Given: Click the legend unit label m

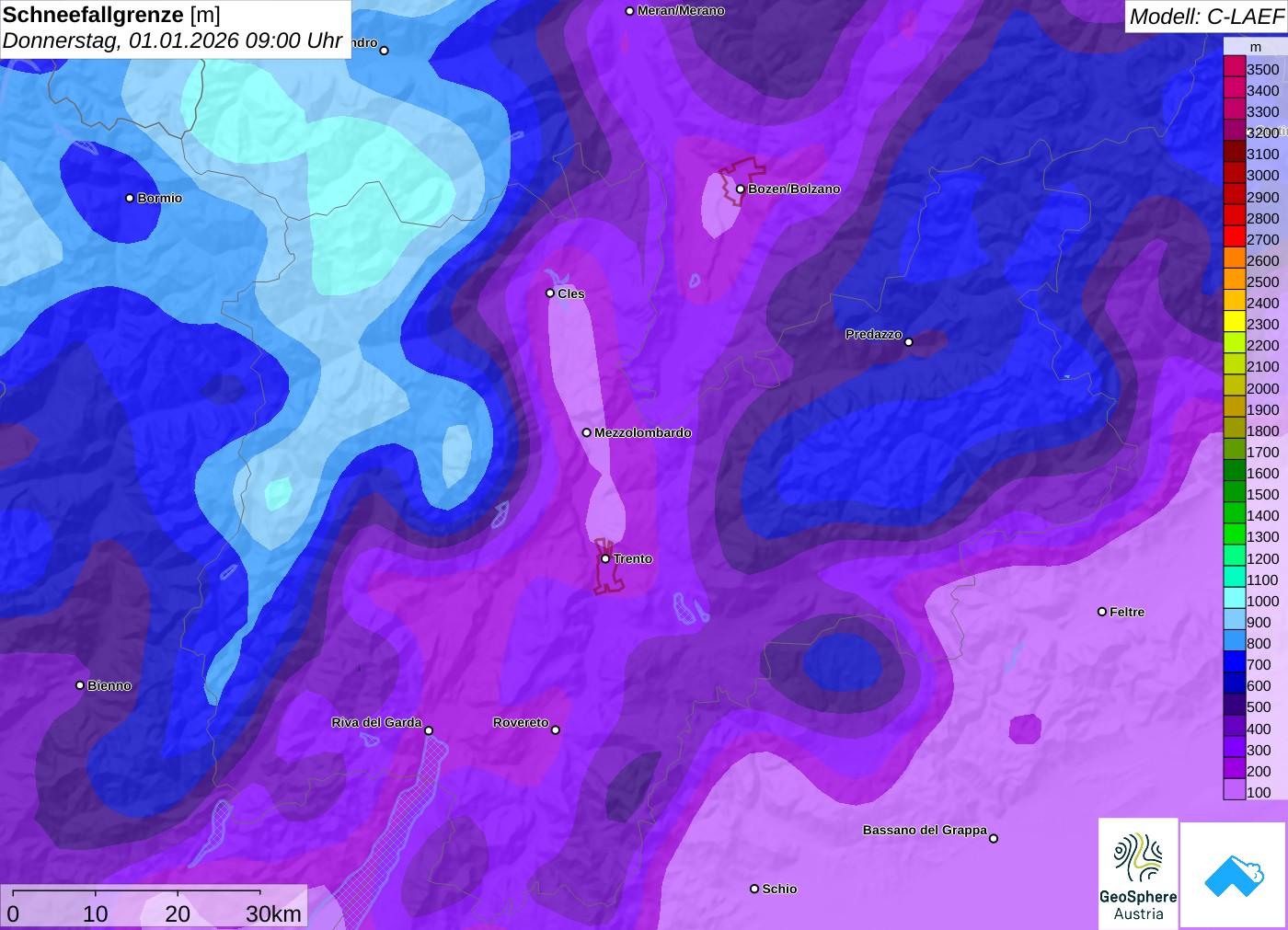Looking at the screenshot, I should pos(1256,47).
